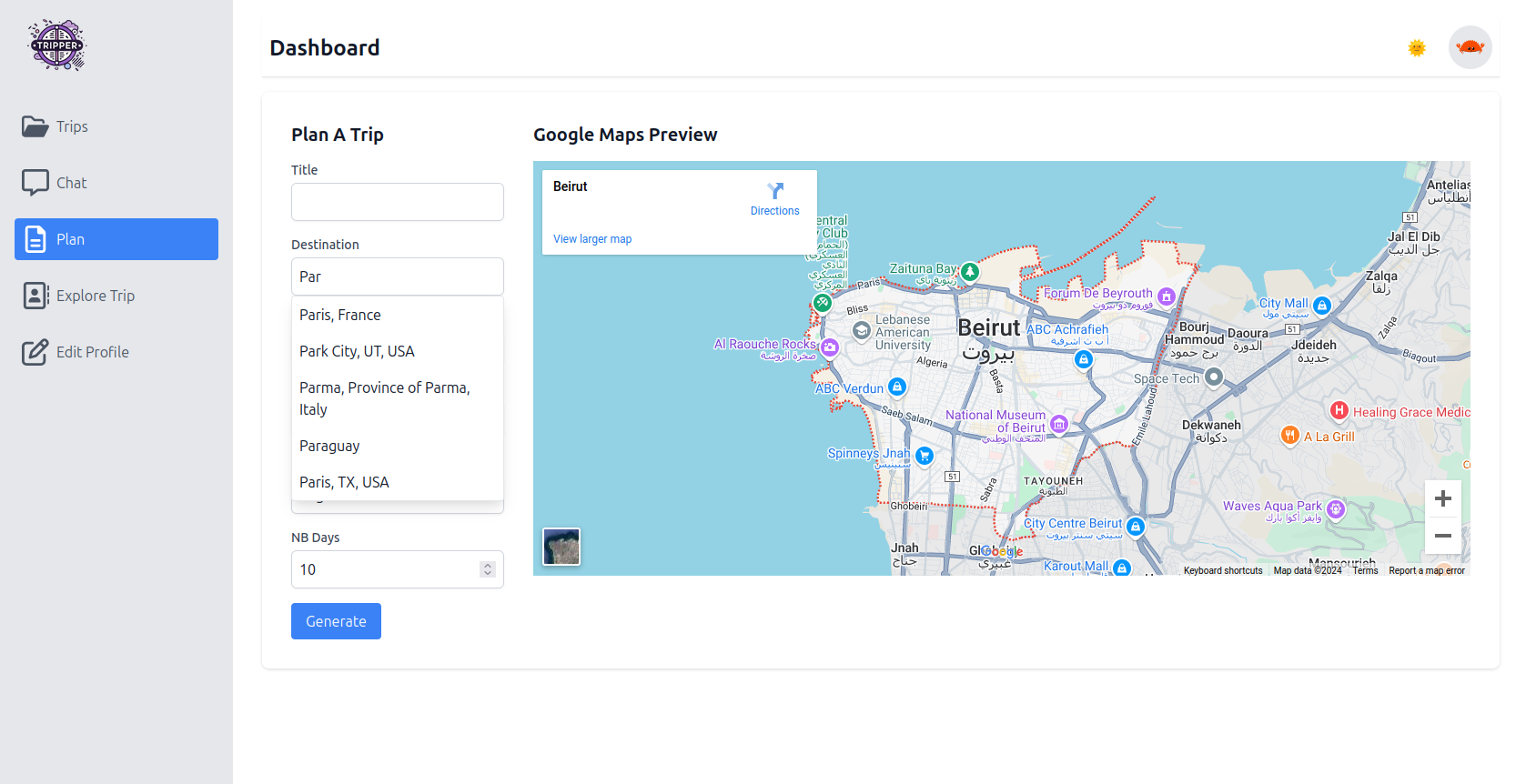Click the A La Grill restaurant marker
The image size is (1526, 784).
point(1289,435)
